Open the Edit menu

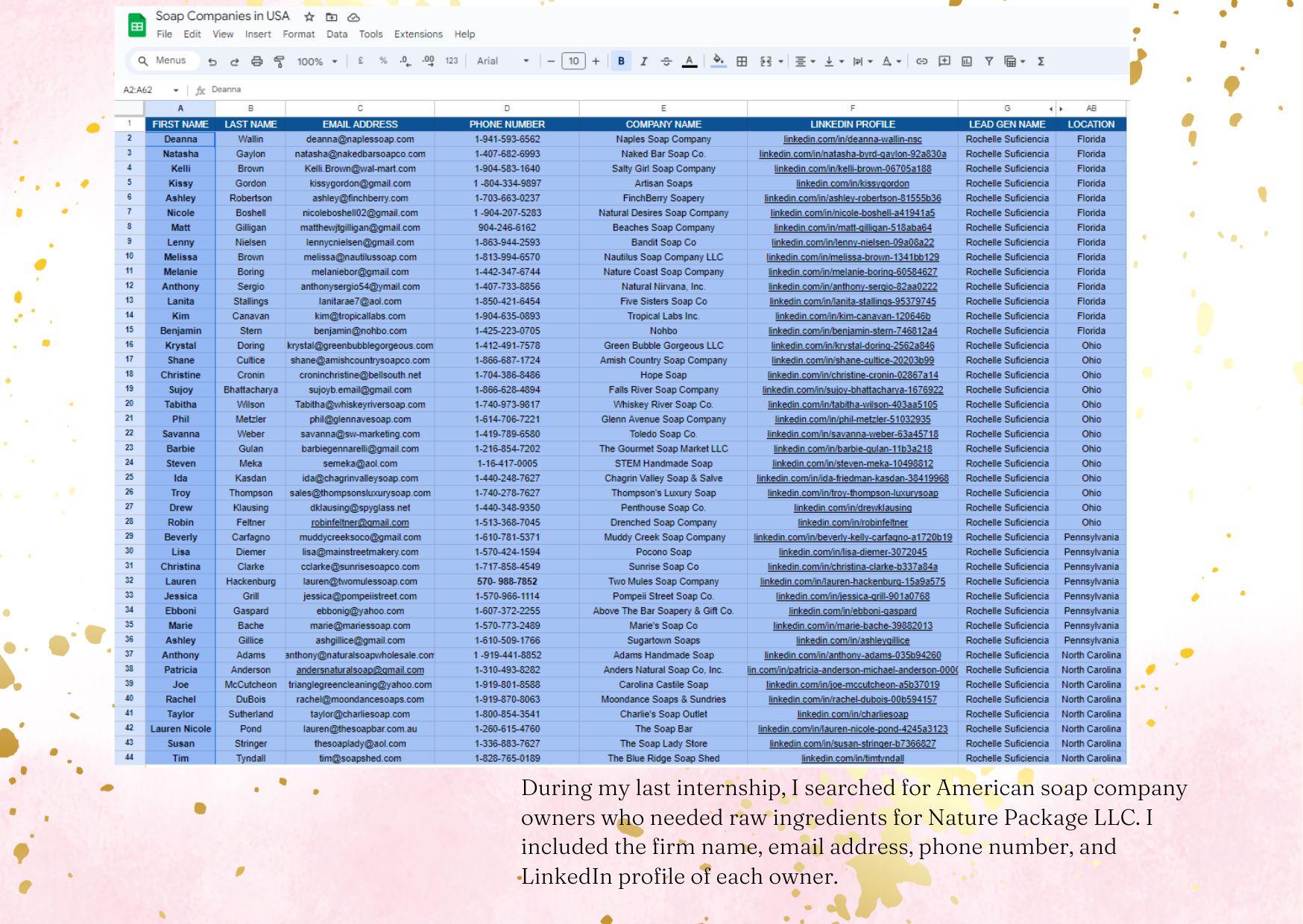(192, 34)
